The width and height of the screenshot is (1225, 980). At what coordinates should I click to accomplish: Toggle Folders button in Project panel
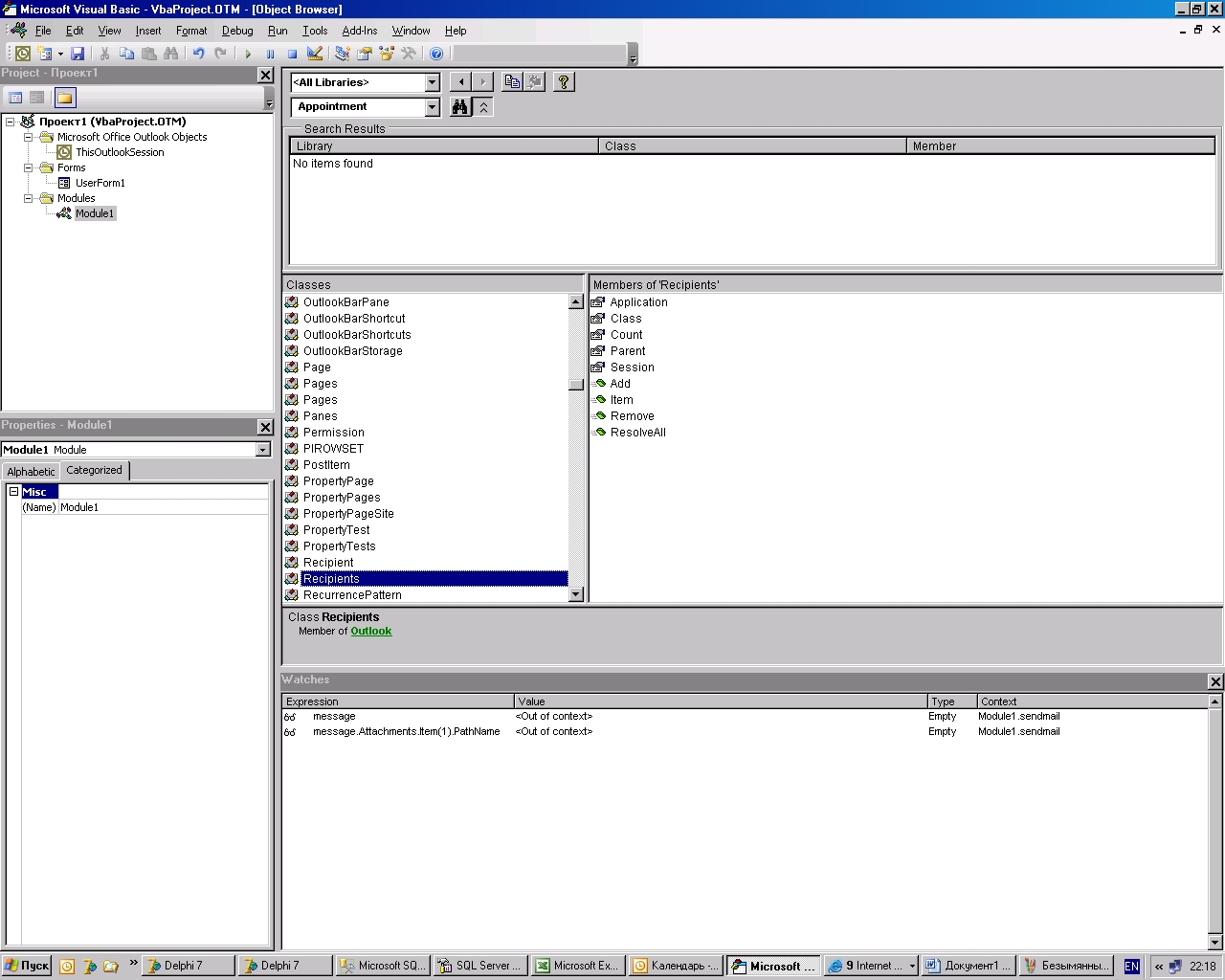pyautogui.click(x=64, y=98)
